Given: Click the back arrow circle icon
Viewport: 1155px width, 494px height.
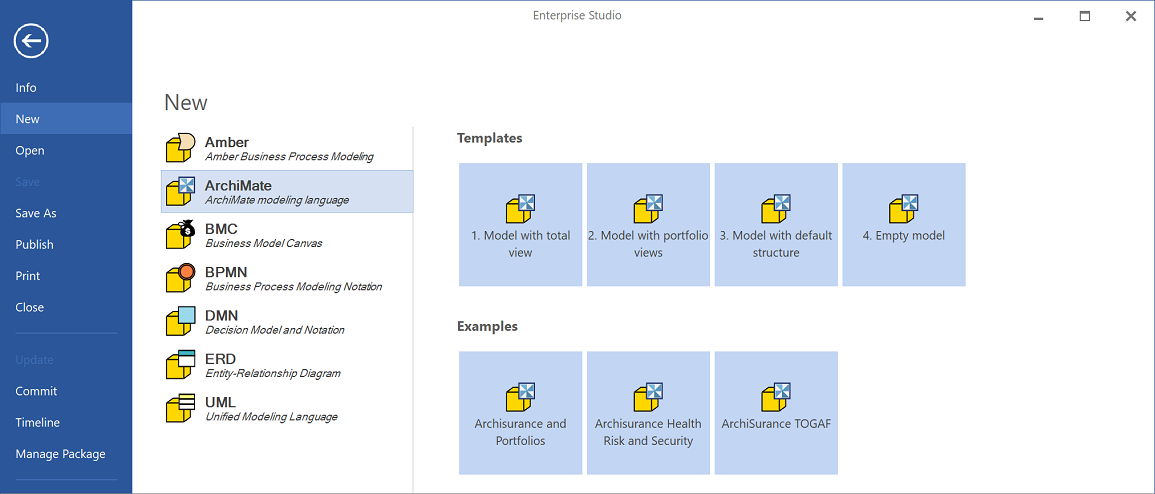Looking at the screenshot, I should (31, 41).
